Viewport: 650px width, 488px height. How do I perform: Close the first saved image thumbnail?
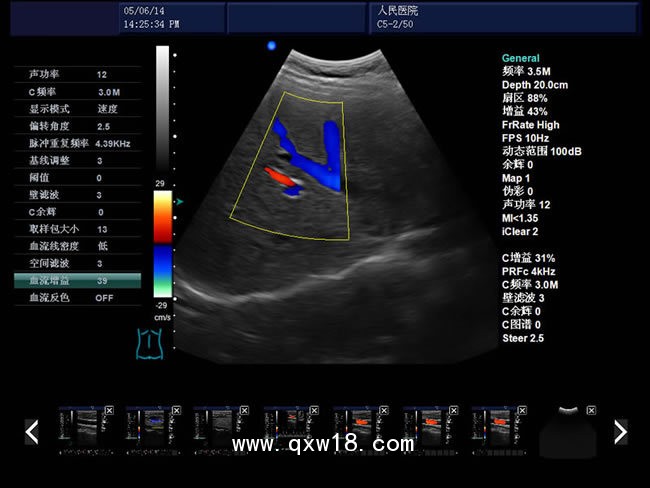tap(108, 411)
